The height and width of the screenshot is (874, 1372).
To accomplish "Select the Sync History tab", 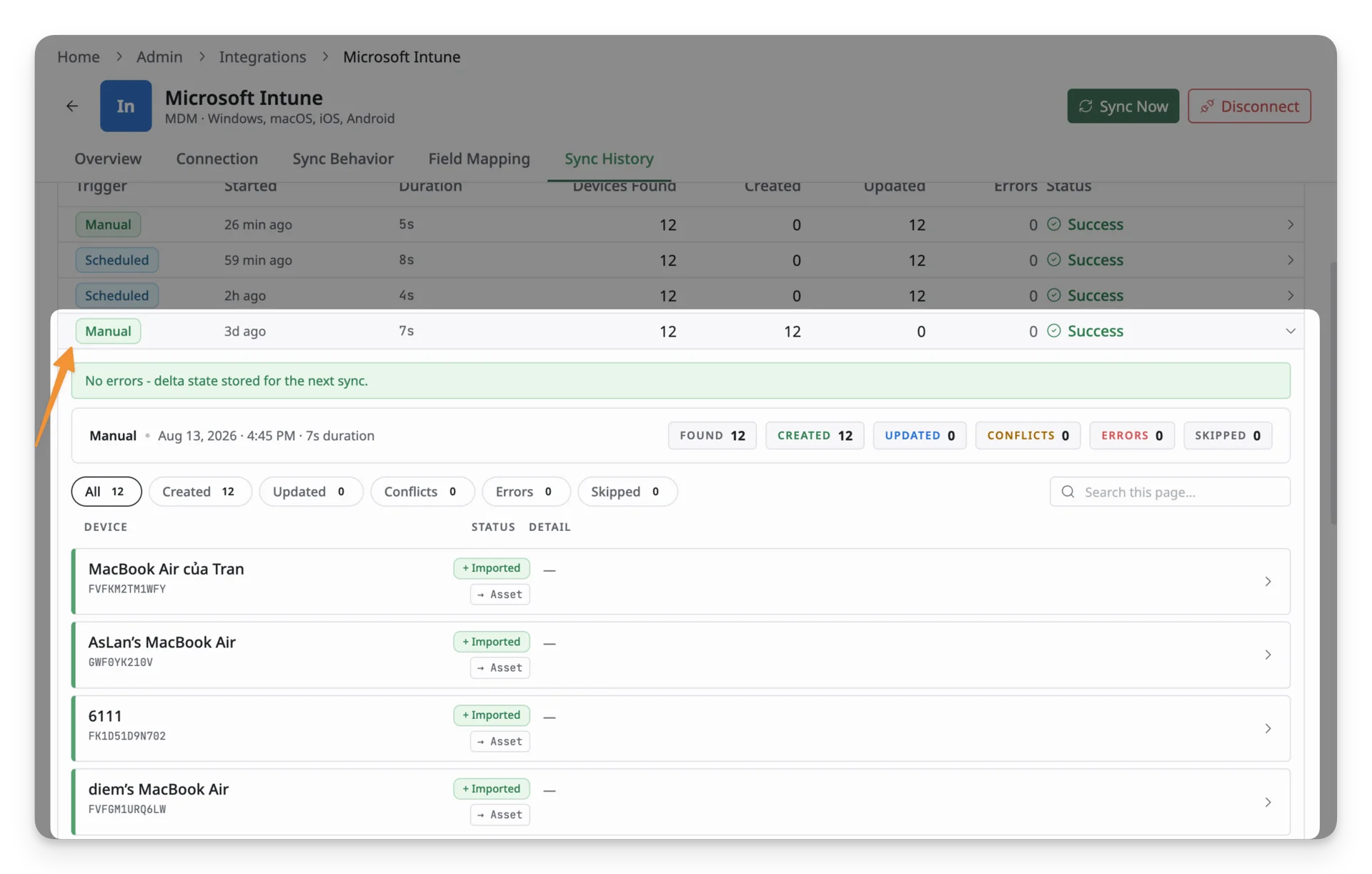I will pyautogui.click(x=609, y=159).
